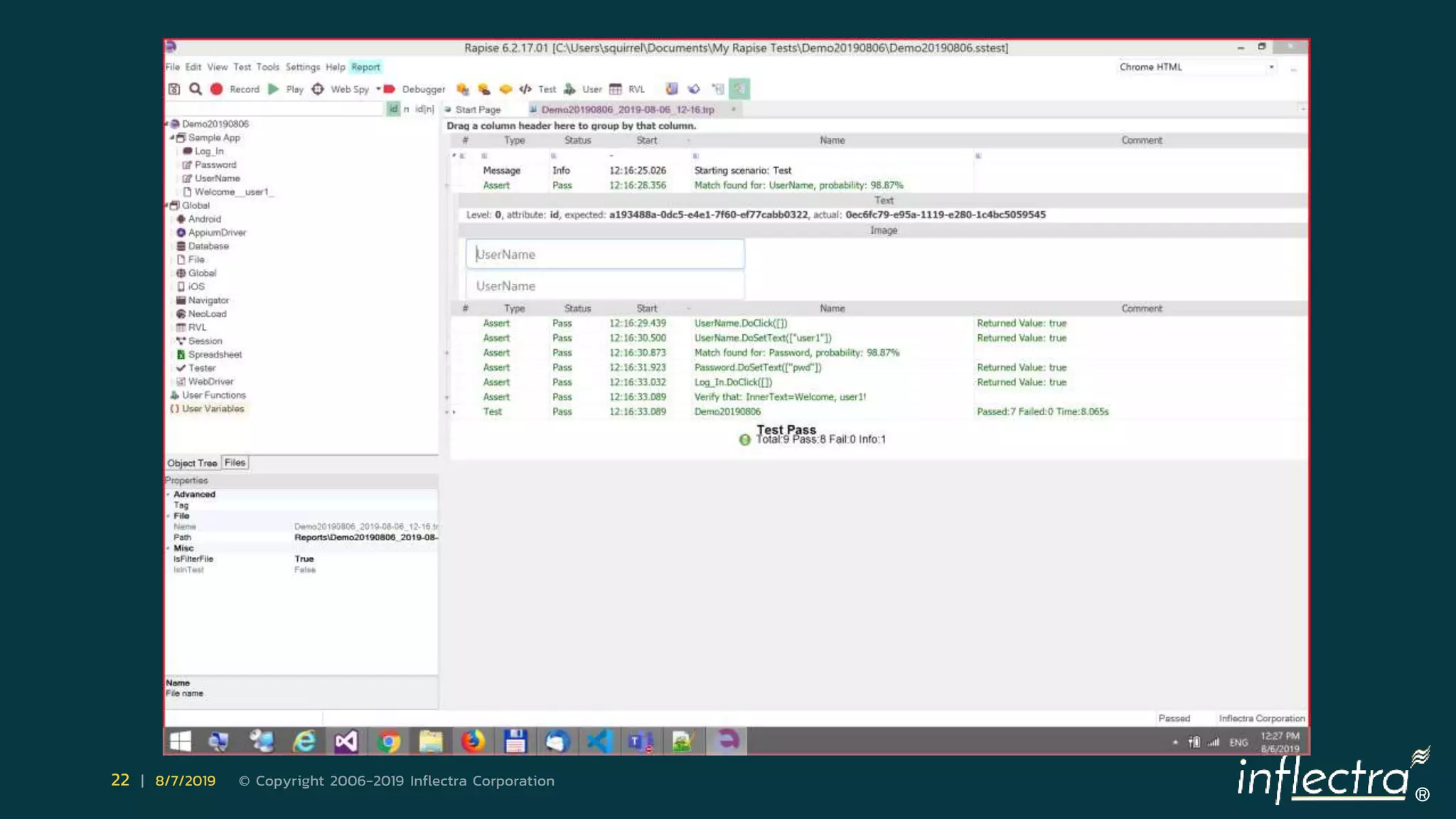This screenshot has height=819, width=1456.
Task: Open the Web Spy crosshair tool
Action: 318,89
